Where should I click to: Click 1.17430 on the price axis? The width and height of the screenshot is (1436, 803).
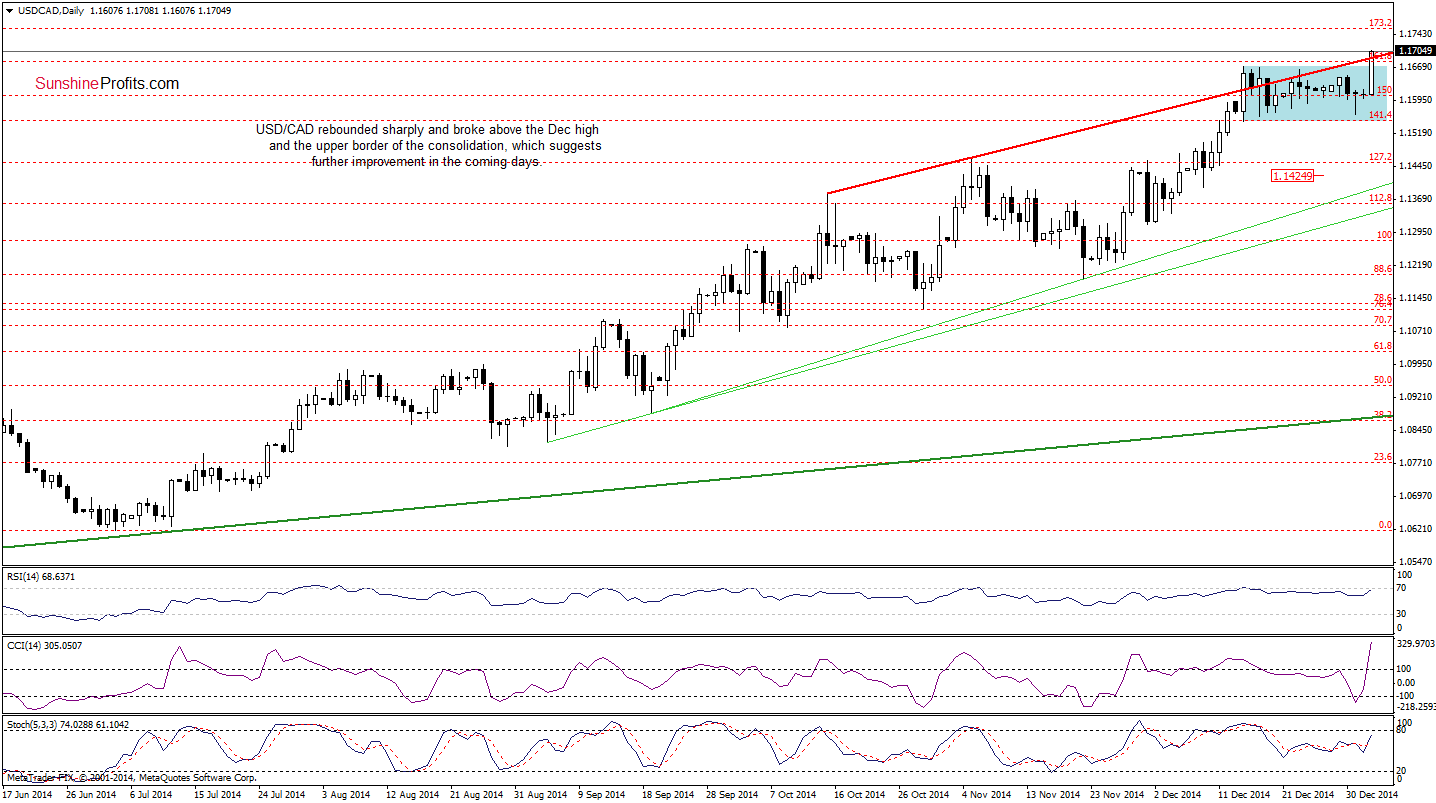pyautogui.click(x=1416, y=34)
